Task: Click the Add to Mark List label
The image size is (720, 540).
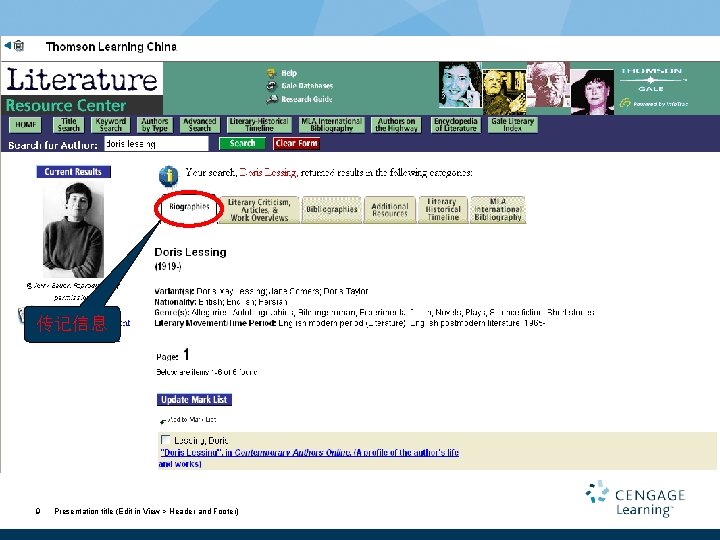Action: [191, 419]
